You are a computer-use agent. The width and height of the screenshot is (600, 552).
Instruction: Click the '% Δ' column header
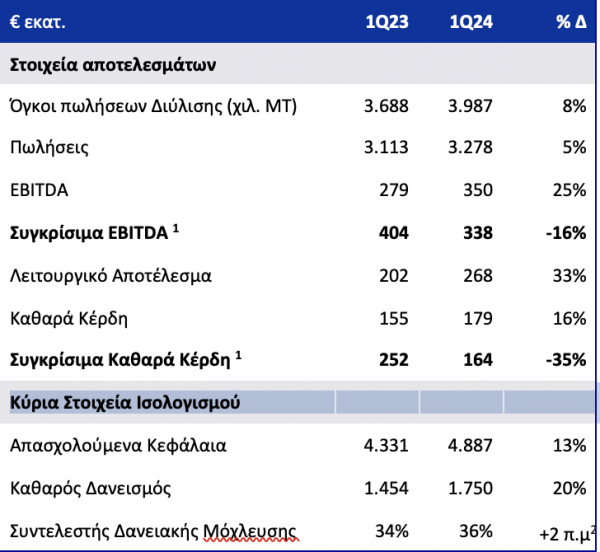[571, 22]
